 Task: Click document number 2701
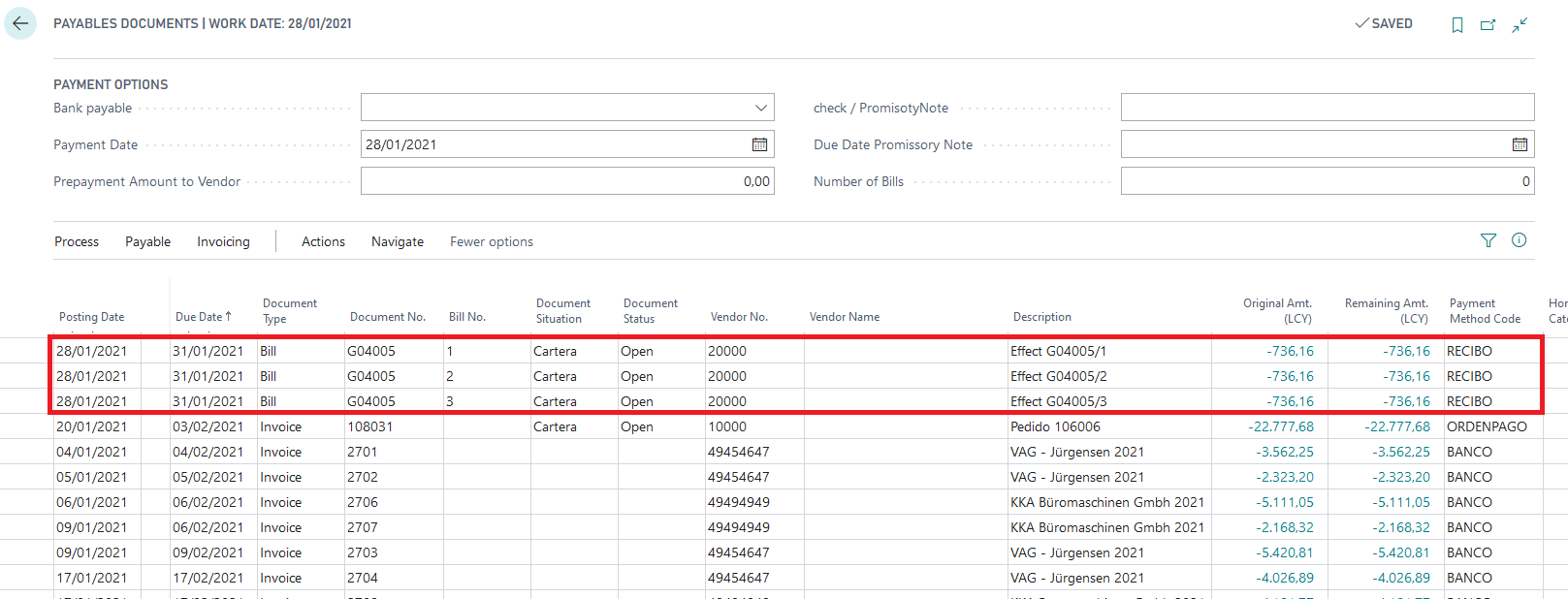pyautogui.click(x=363, y=452)
